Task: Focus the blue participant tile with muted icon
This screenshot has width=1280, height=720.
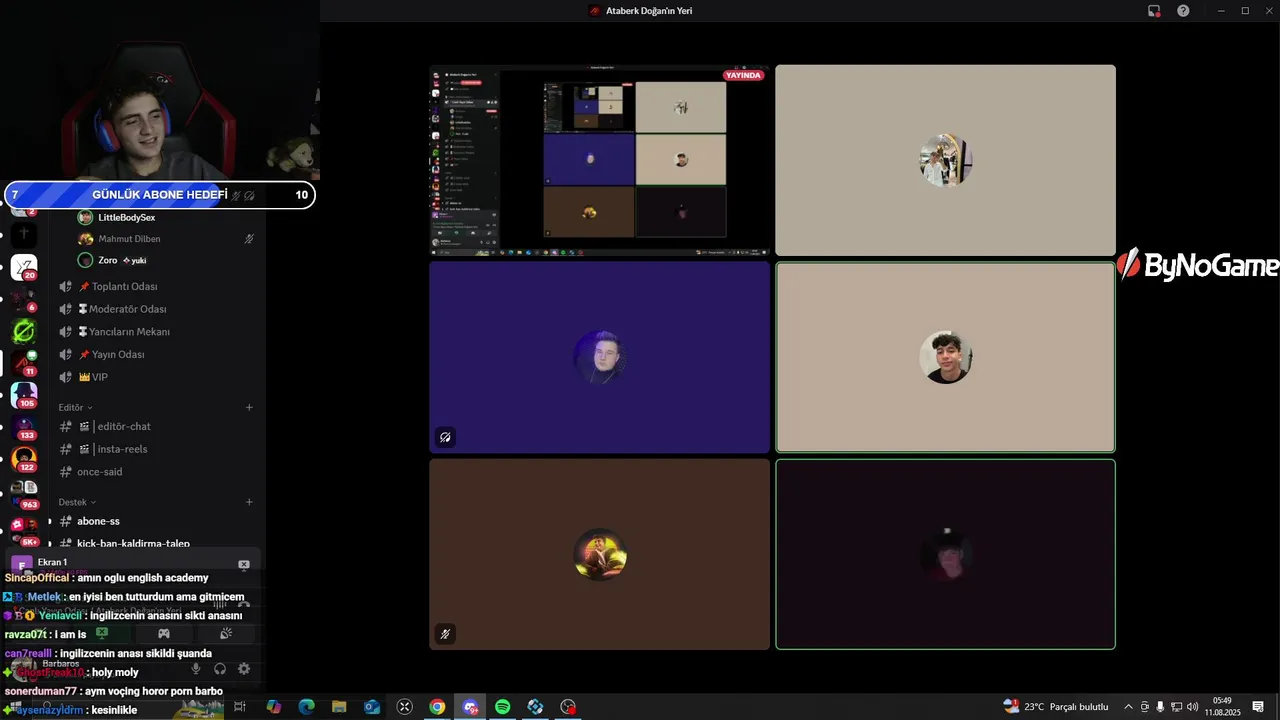Action: coord(599,357)
